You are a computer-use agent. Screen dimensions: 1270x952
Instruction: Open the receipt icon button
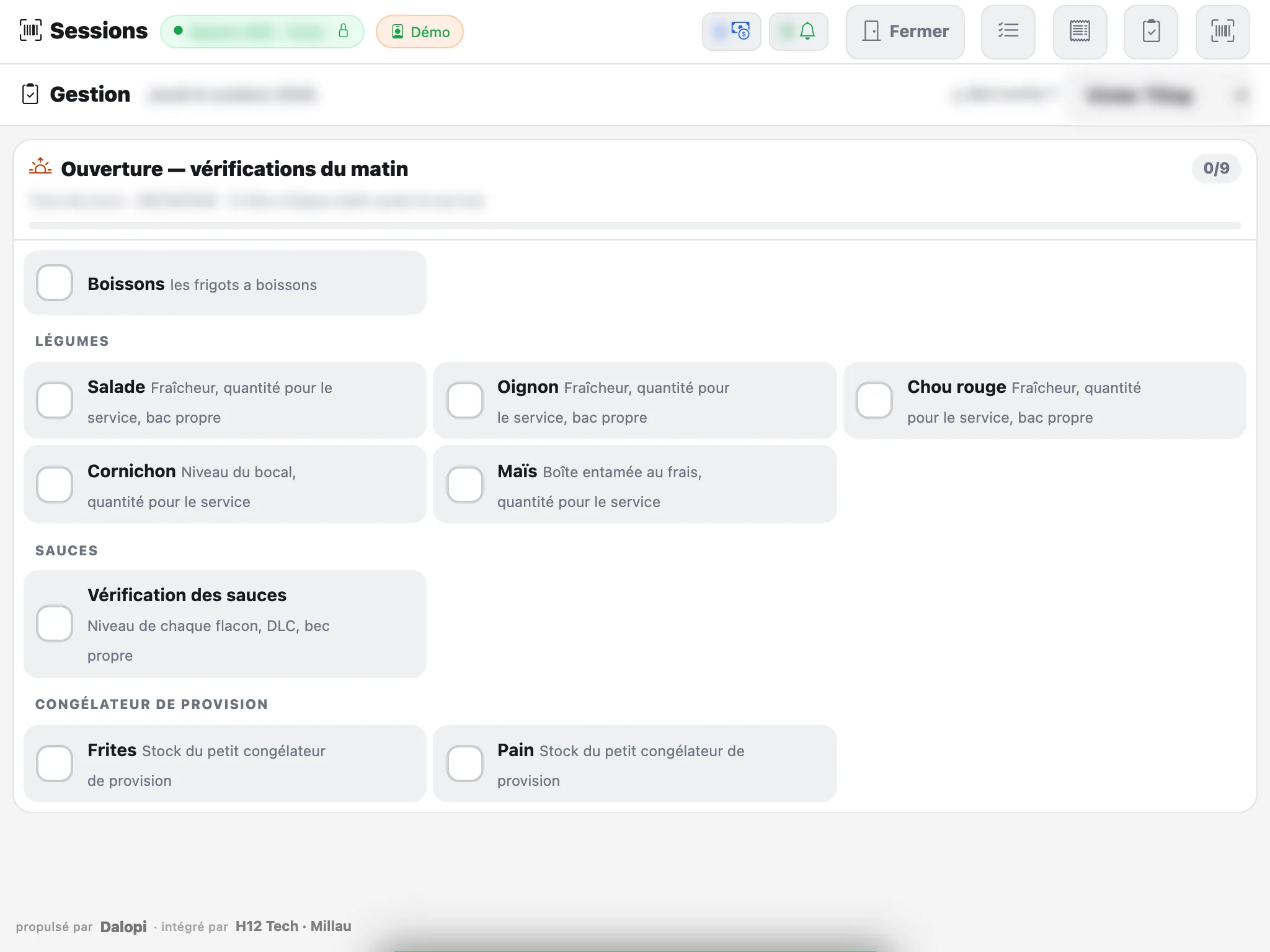[x=1080, y=32]
